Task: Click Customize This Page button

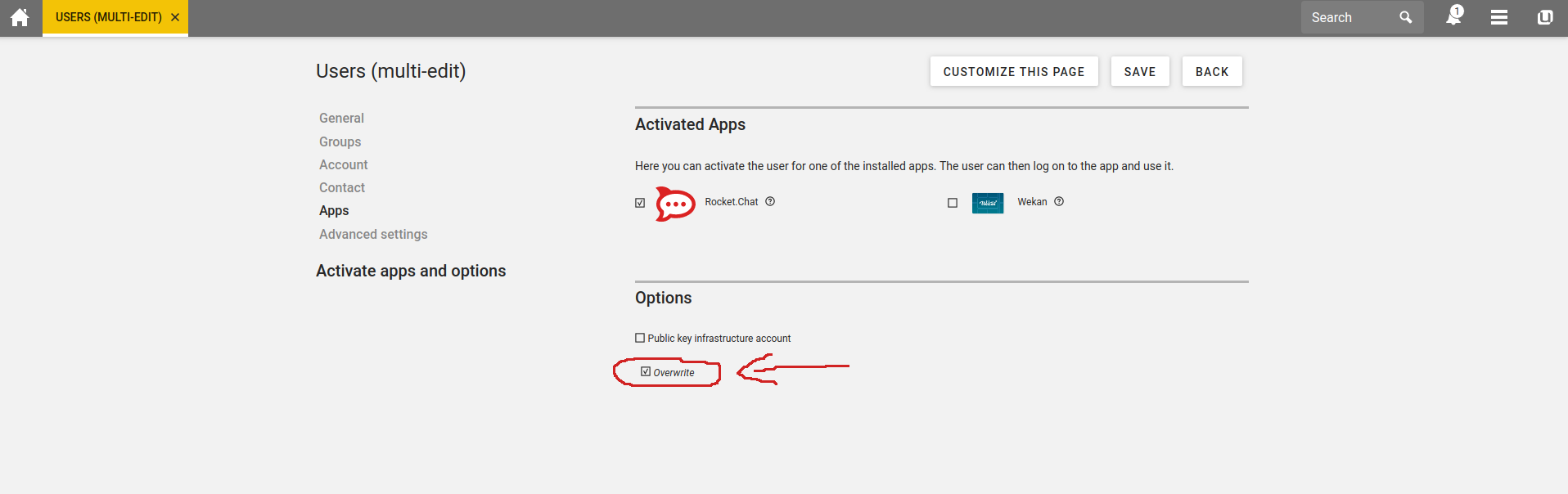Action: coord(1013,72)
